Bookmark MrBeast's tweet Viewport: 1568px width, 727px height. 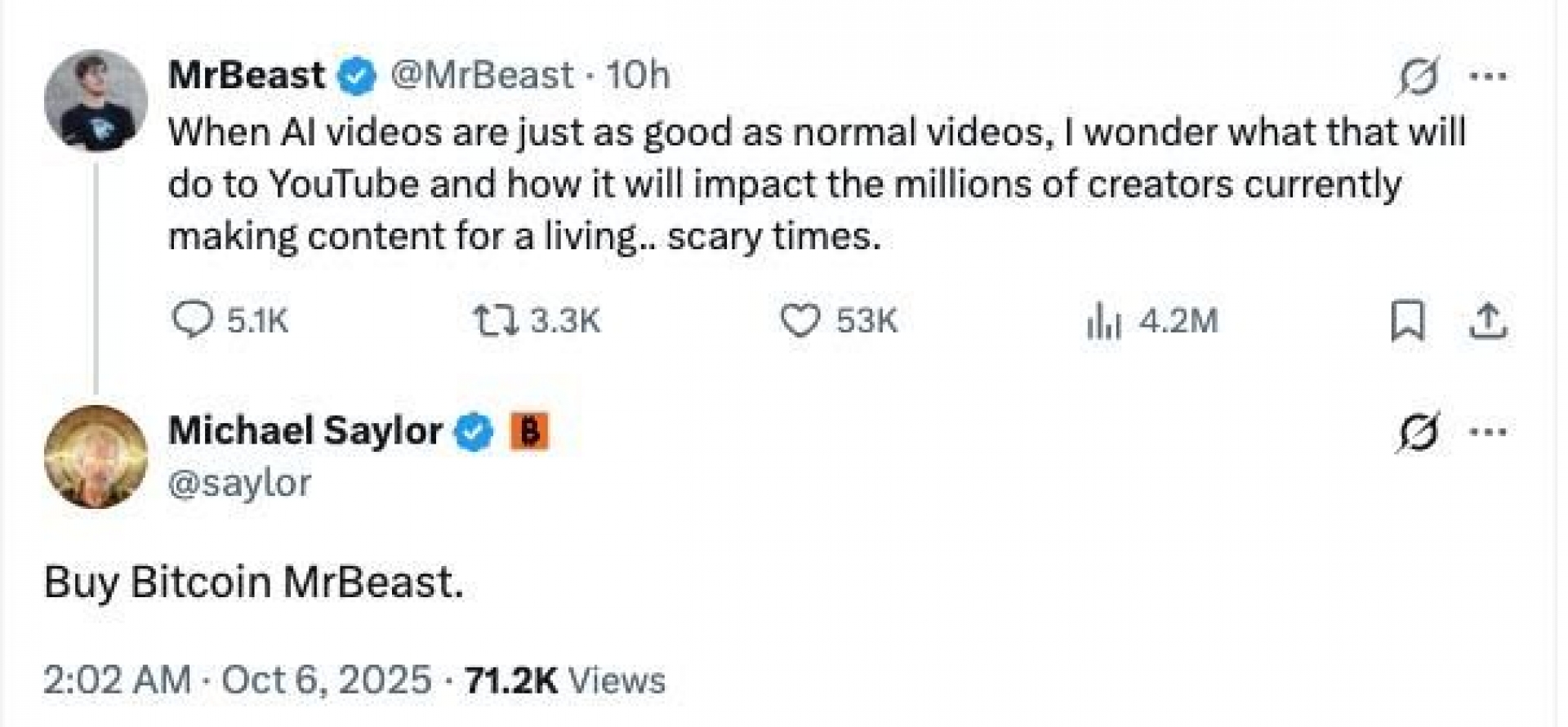[x=1407, y=320]
